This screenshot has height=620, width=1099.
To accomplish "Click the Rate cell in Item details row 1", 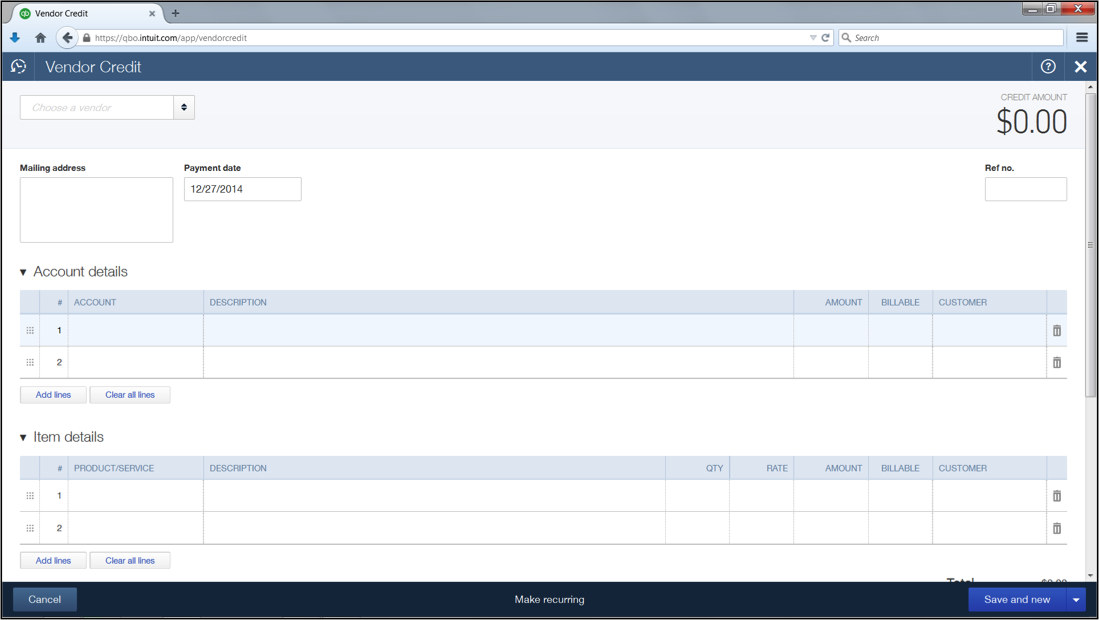I will 761,495.
